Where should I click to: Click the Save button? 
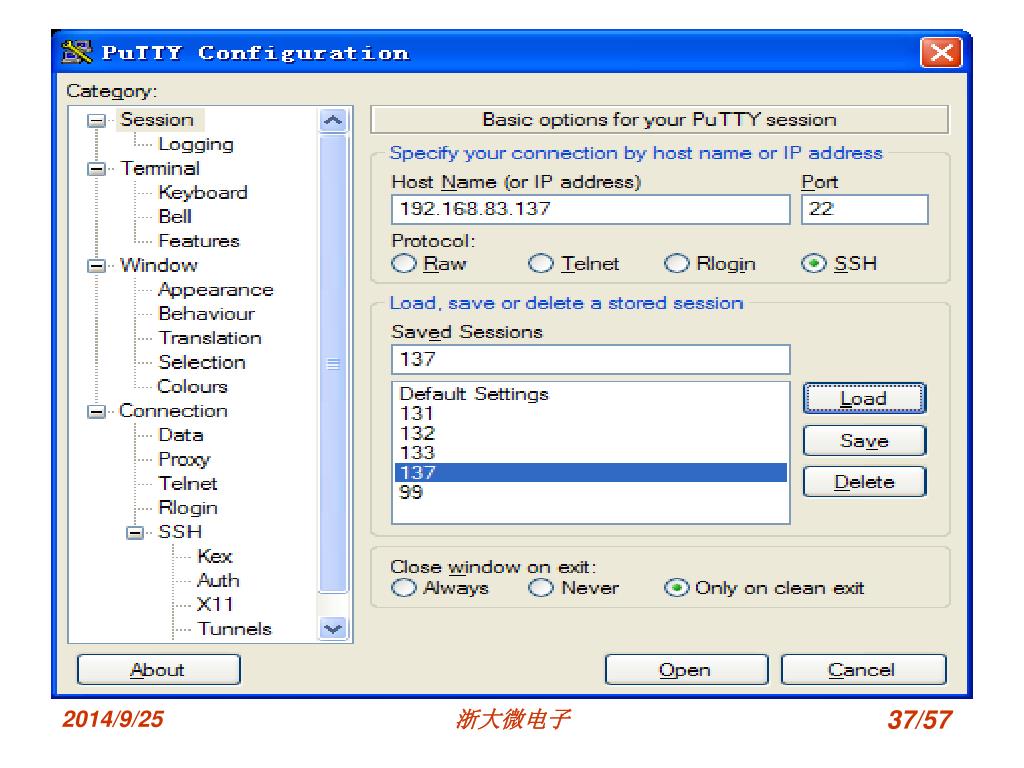coord(864,441)
